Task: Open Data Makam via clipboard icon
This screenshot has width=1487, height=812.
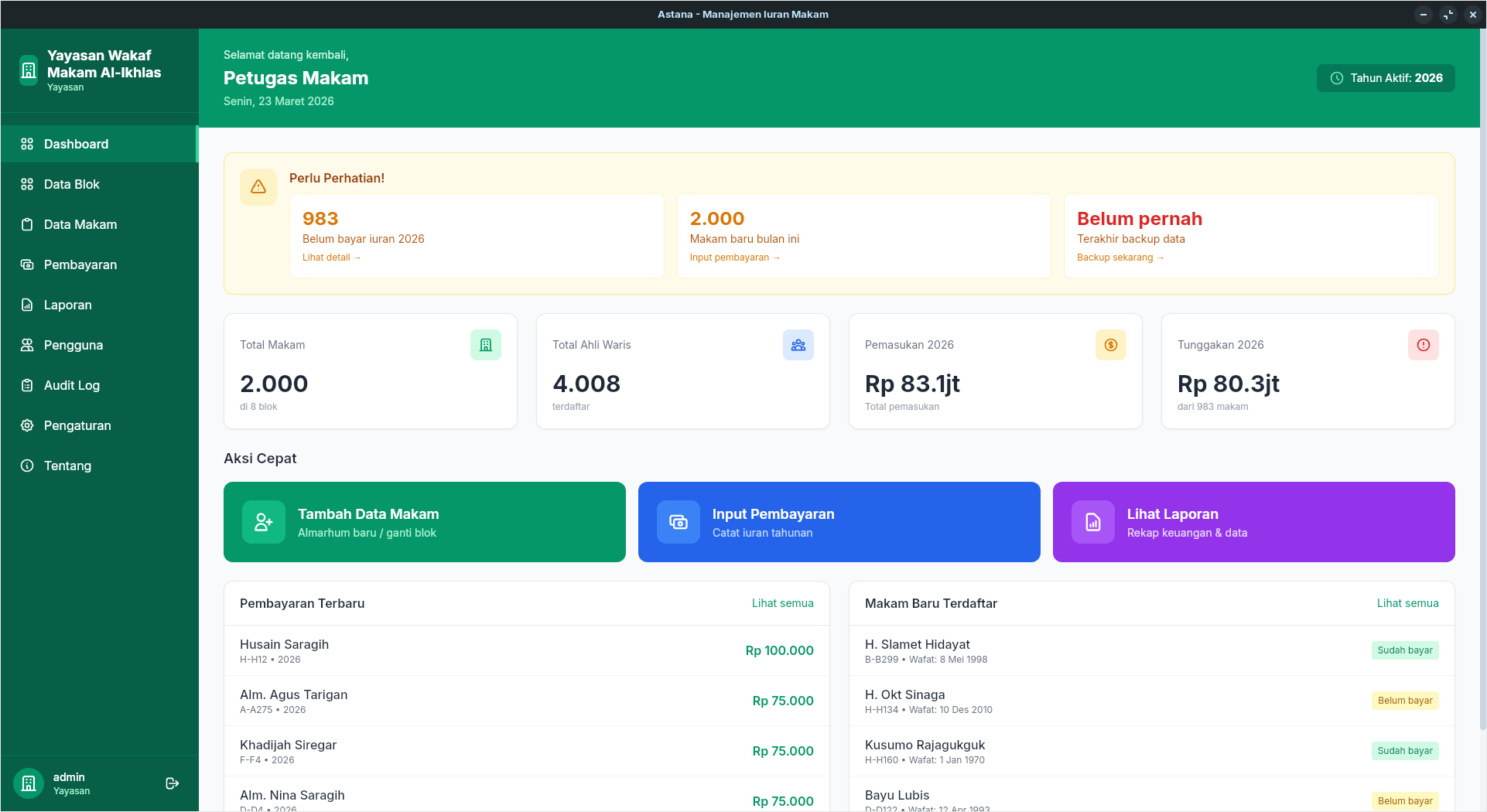Action: coord(27,224)
